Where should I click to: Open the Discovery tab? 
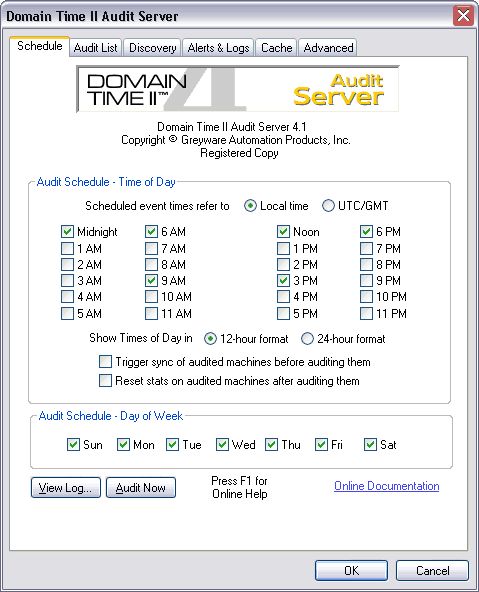tap(152, 48)
